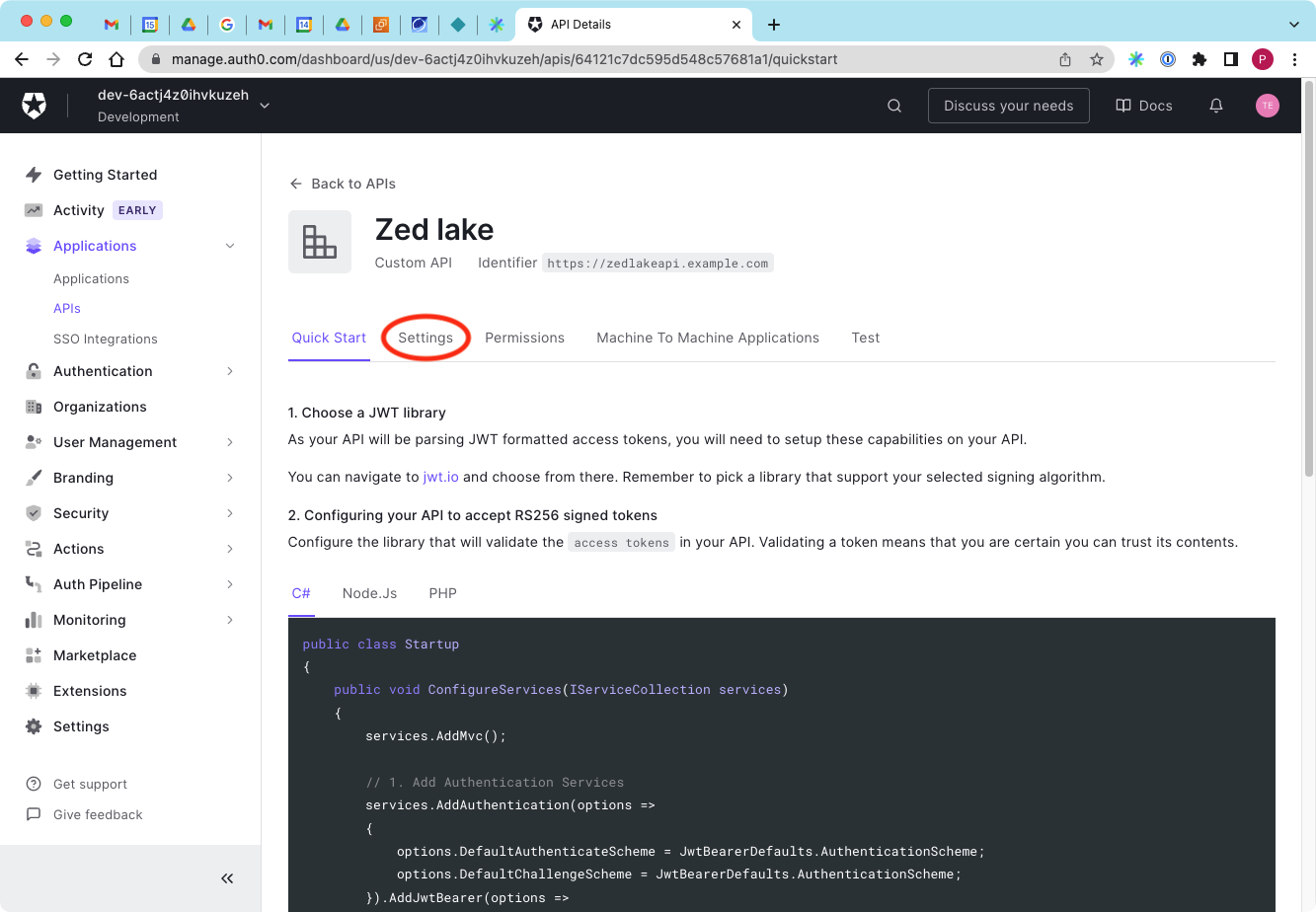Viewport: 1316px width, 912px height.
Task: Click the Zed lake API building icon
Action: [320, 242]
